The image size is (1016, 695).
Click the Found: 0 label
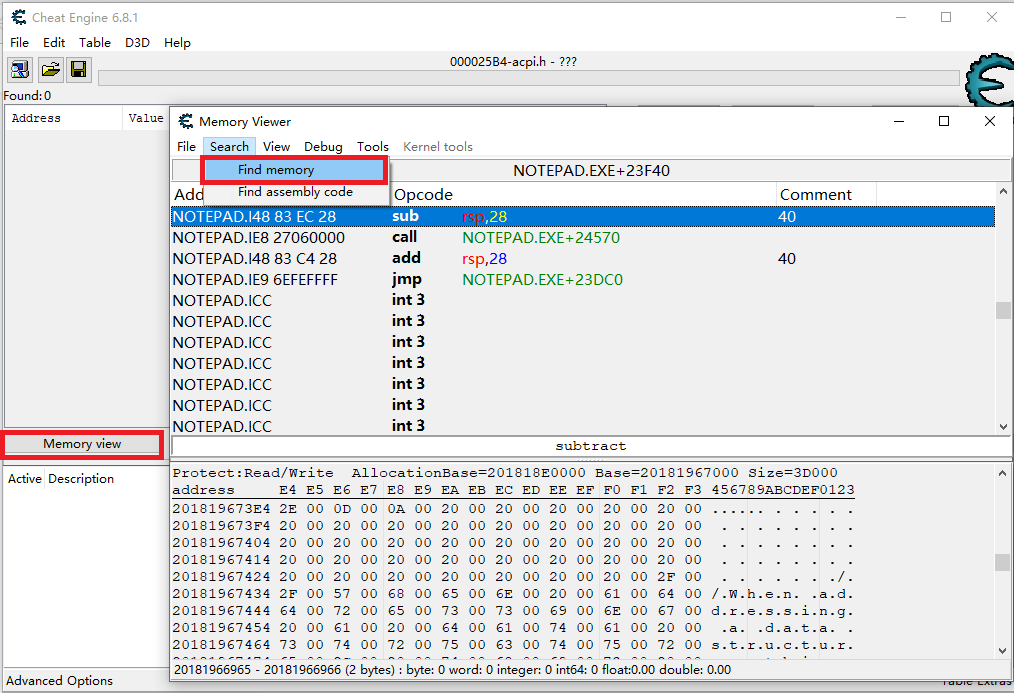(x=27, y=96)
